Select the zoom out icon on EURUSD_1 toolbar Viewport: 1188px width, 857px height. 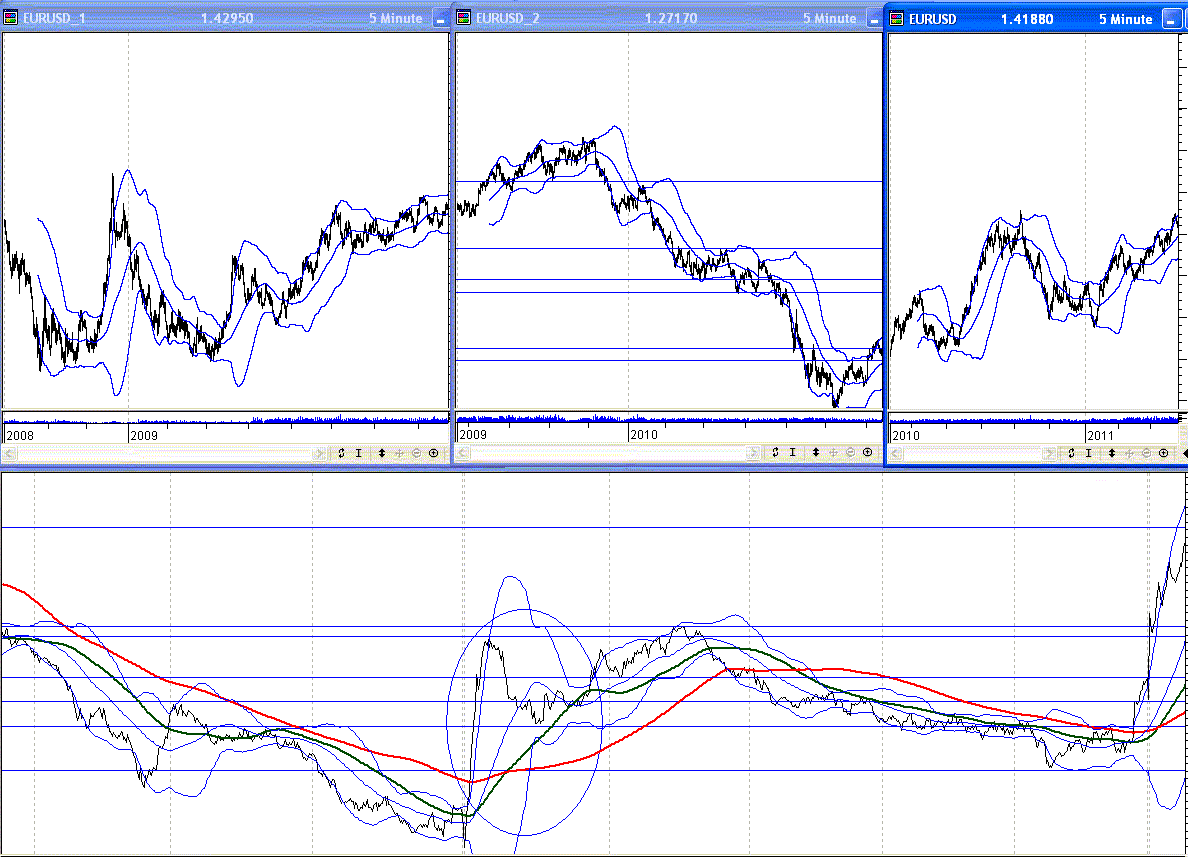pos(417,453)
